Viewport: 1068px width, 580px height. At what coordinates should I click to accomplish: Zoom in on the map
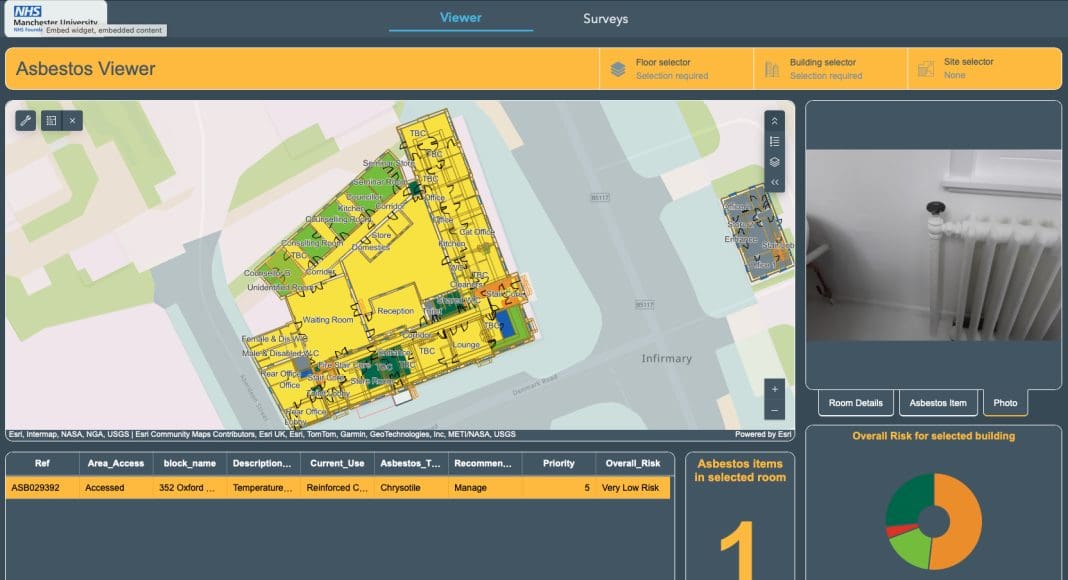[775, 389]
